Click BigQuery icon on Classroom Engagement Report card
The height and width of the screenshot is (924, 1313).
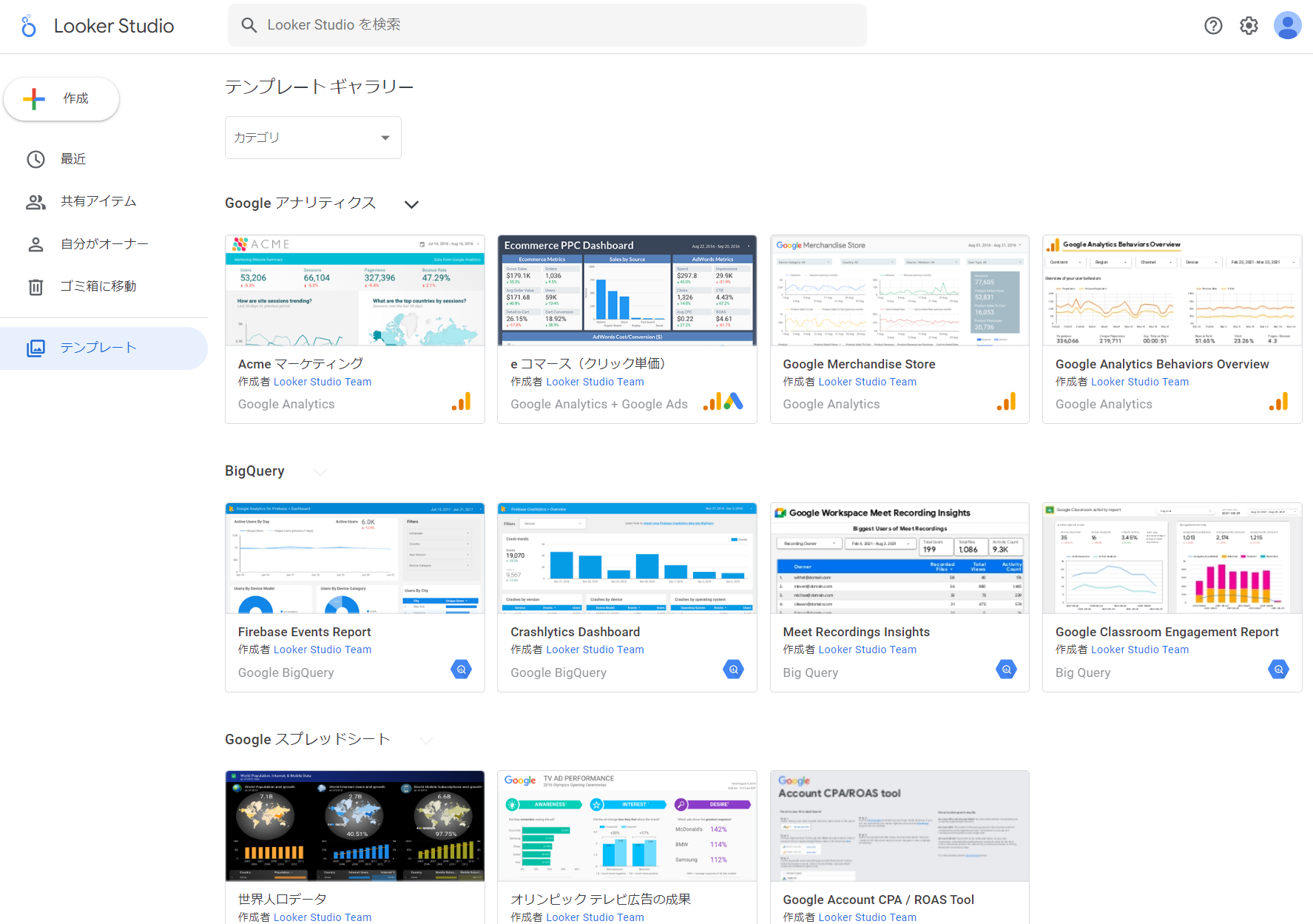pos(1279,670)
